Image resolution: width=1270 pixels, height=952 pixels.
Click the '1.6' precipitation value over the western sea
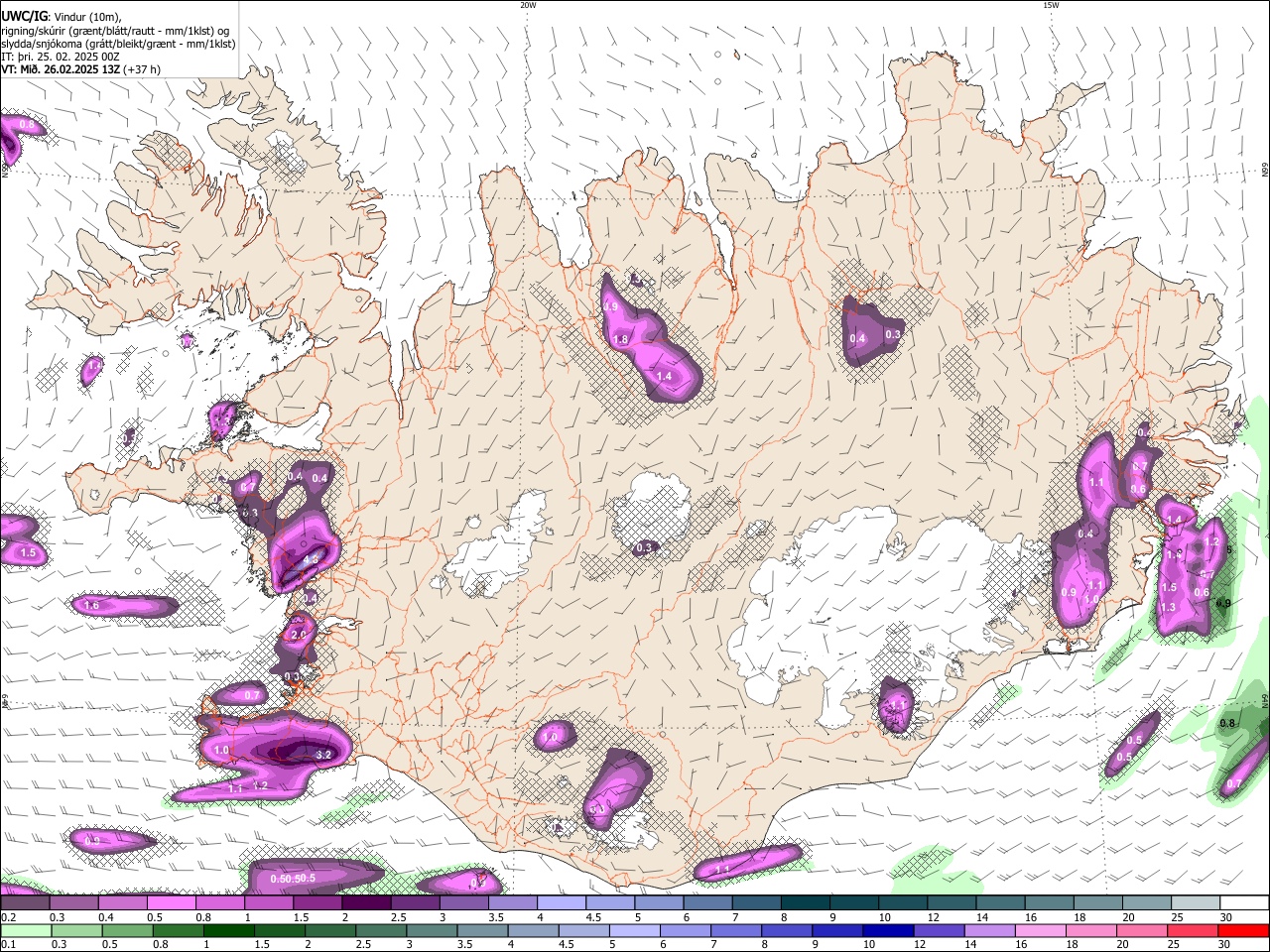[x=91, y=605]
